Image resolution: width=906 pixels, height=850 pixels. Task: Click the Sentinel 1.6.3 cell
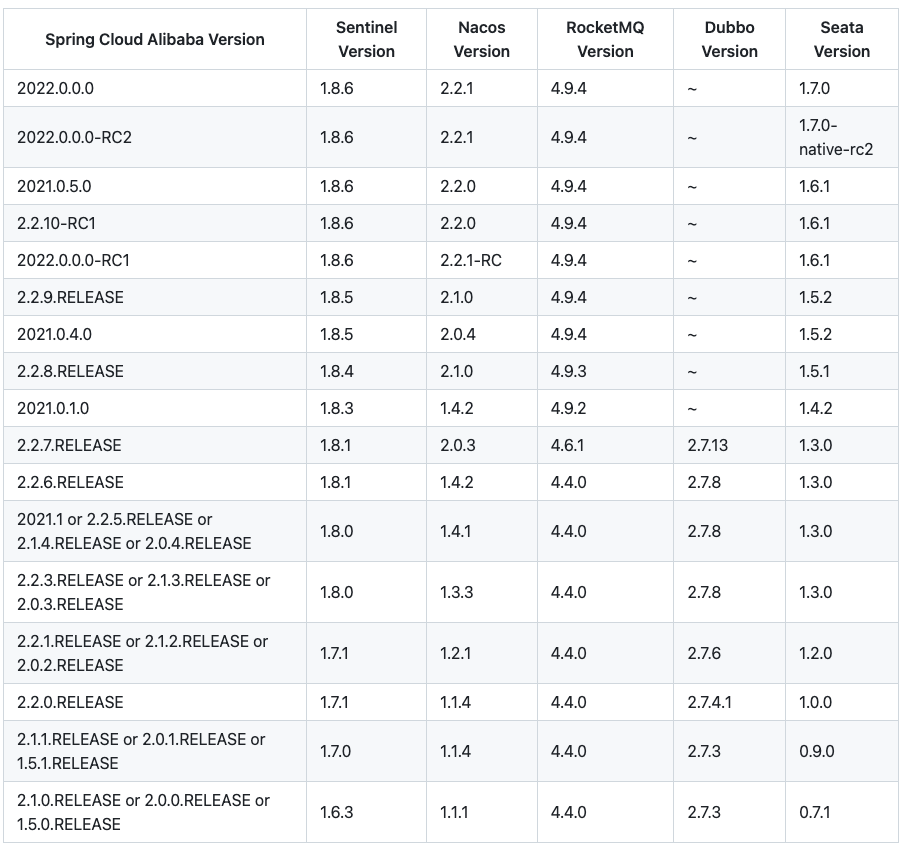[x=336, y=812]
